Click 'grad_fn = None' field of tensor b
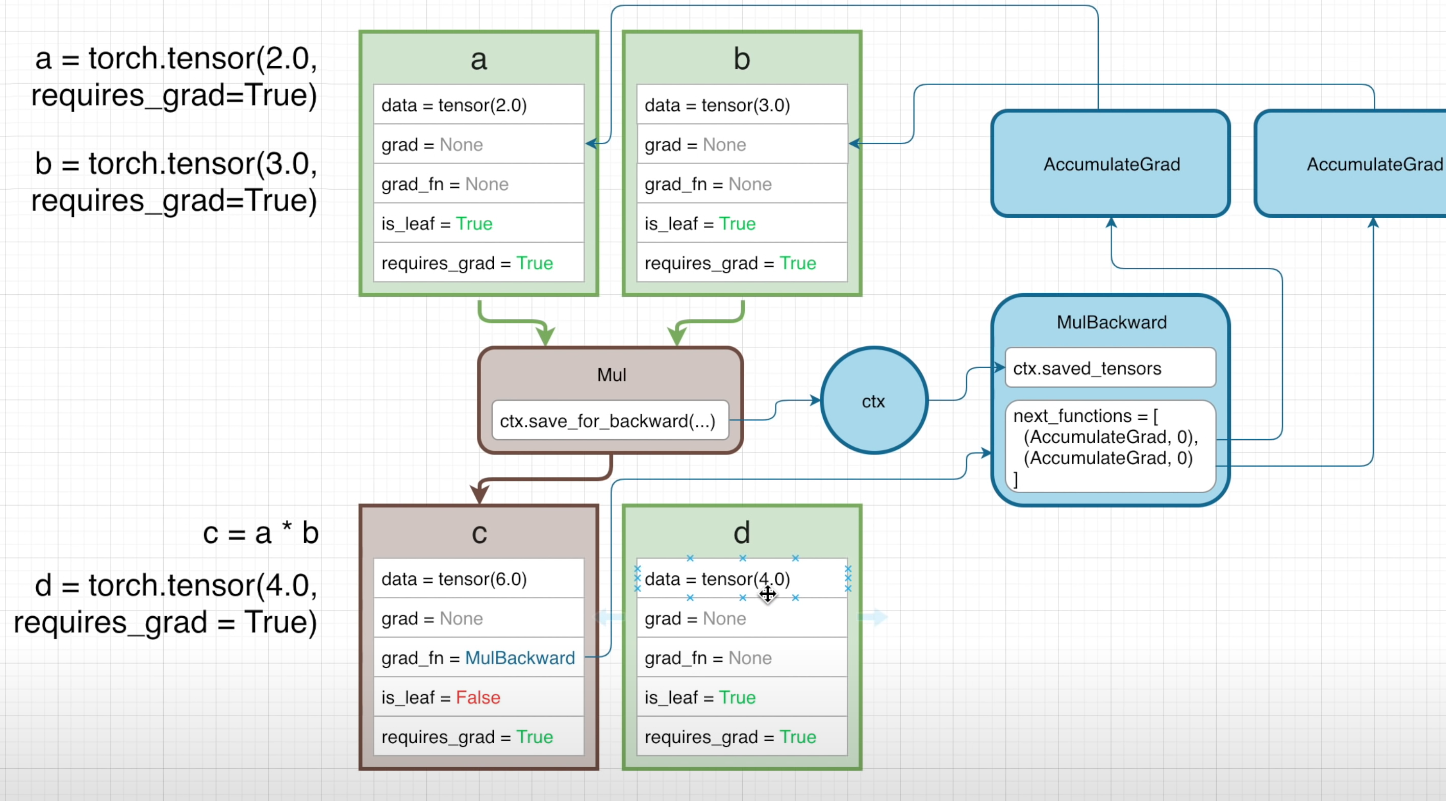1446x801 pixels. 742,184
